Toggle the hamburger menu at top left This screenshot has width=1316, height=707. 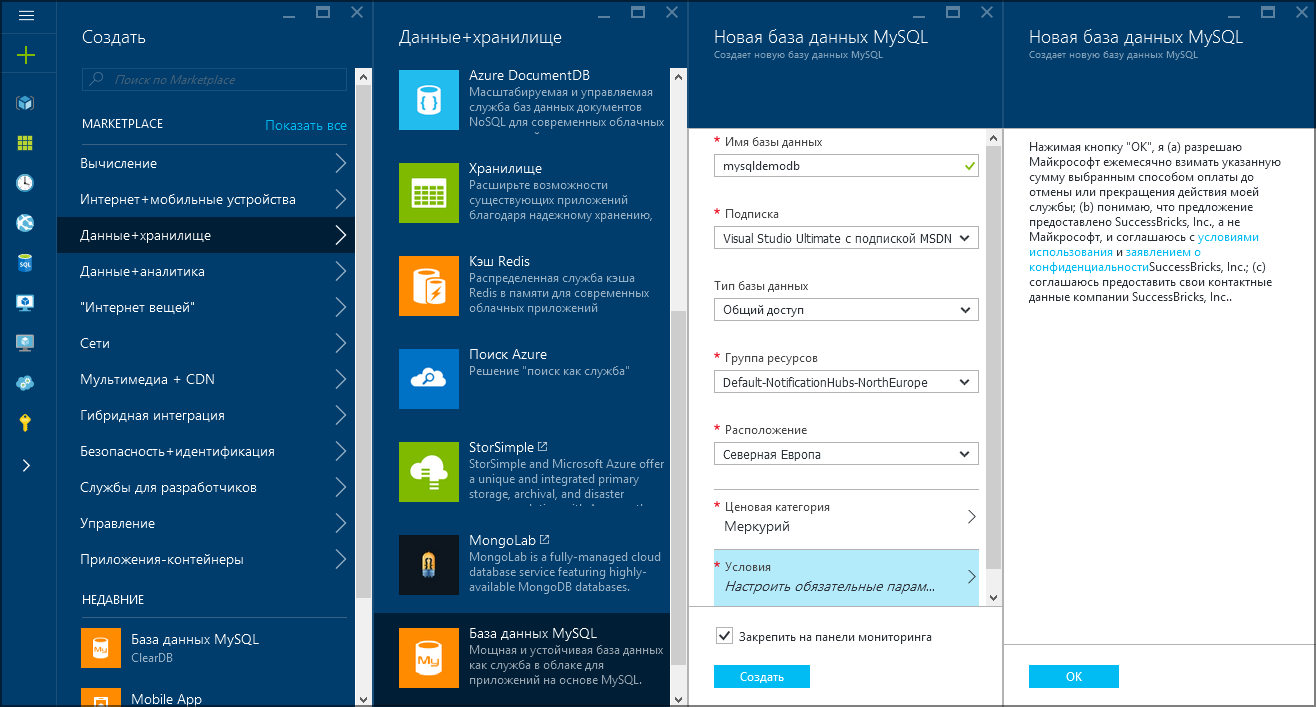click(x=27, y=14)
